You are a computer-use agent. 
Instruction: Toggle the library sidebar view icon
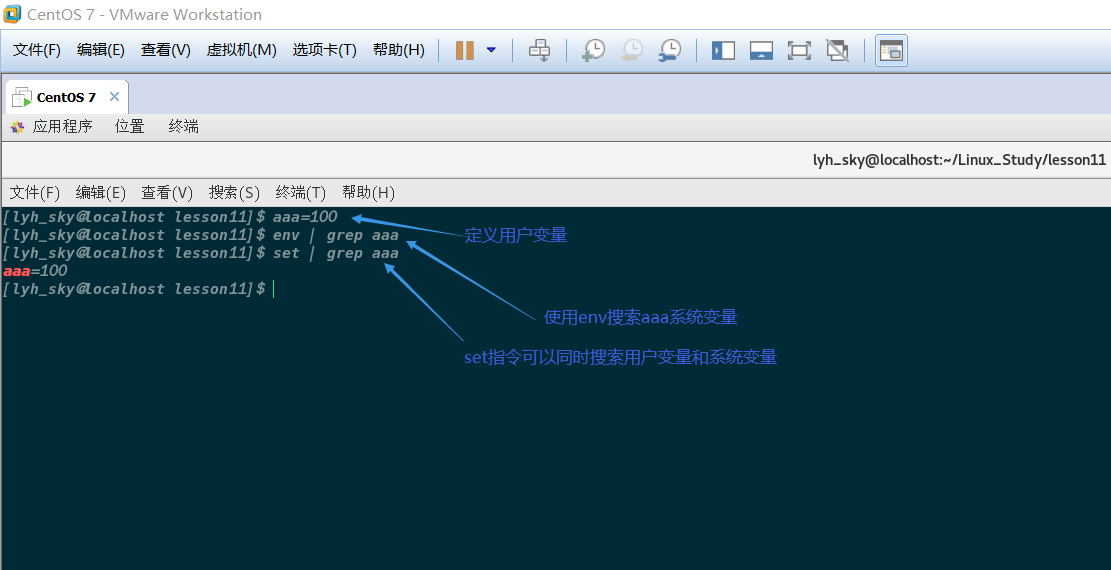tap(723, 50)
